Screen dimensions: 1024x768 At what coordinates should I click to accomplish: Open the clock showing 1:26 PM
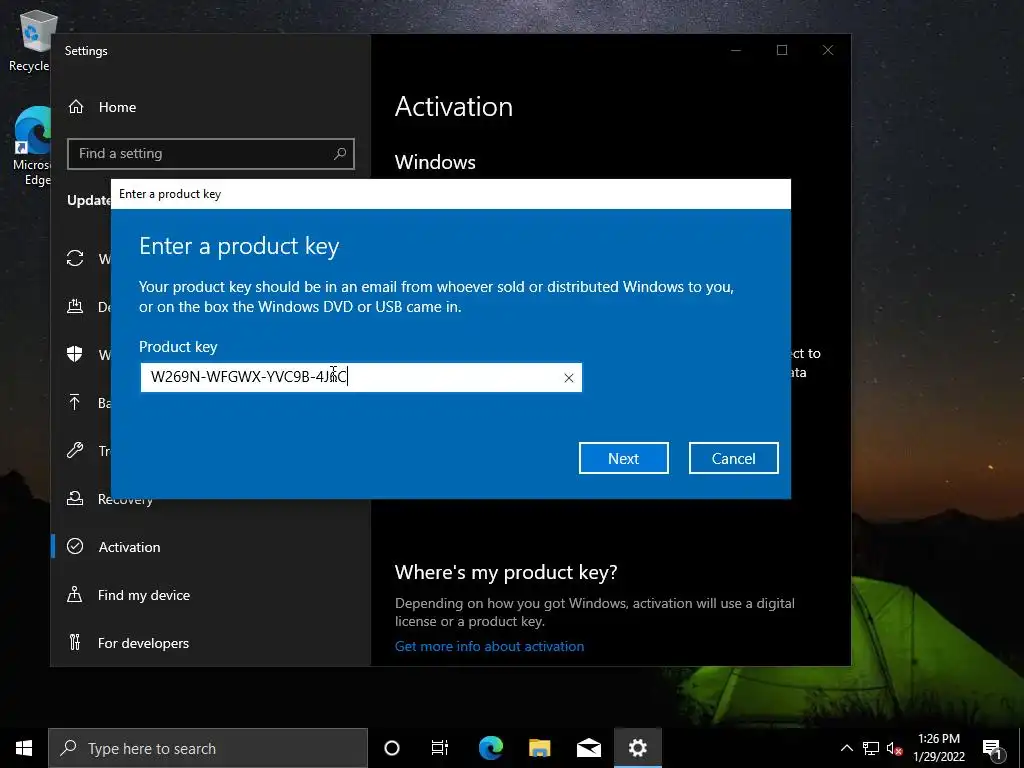(x=939, y=748)
